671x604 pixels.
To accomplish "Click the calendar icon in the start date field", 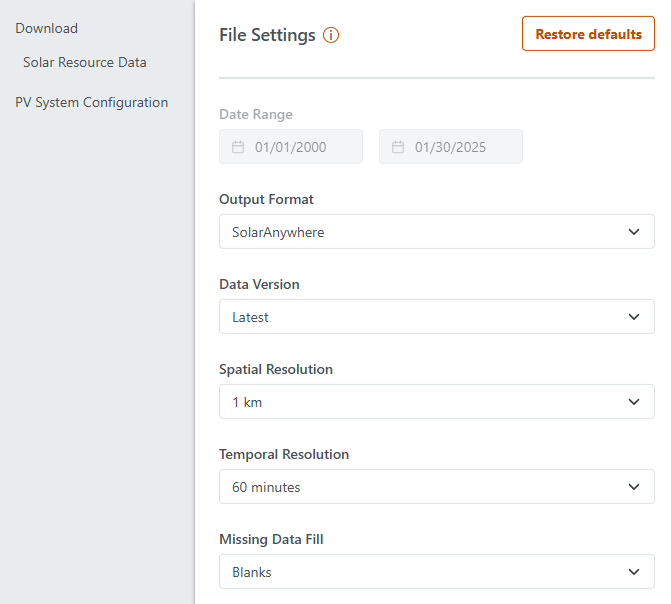I will [238, 147].
